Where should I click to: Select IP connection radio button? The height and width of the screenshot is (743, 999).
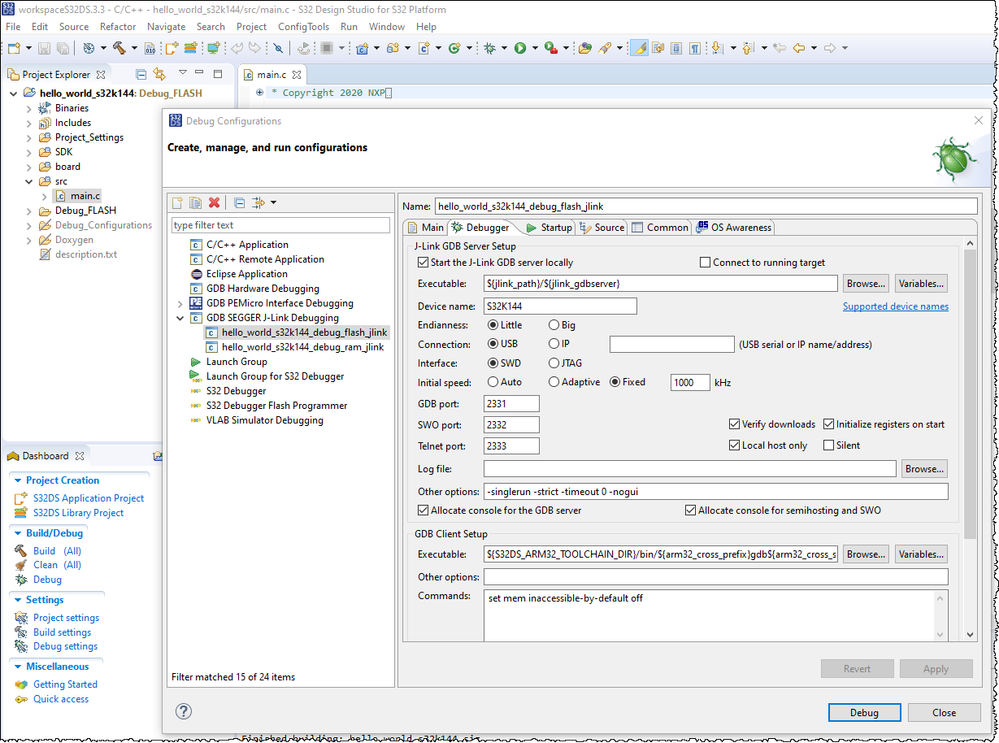click(554, 343)
